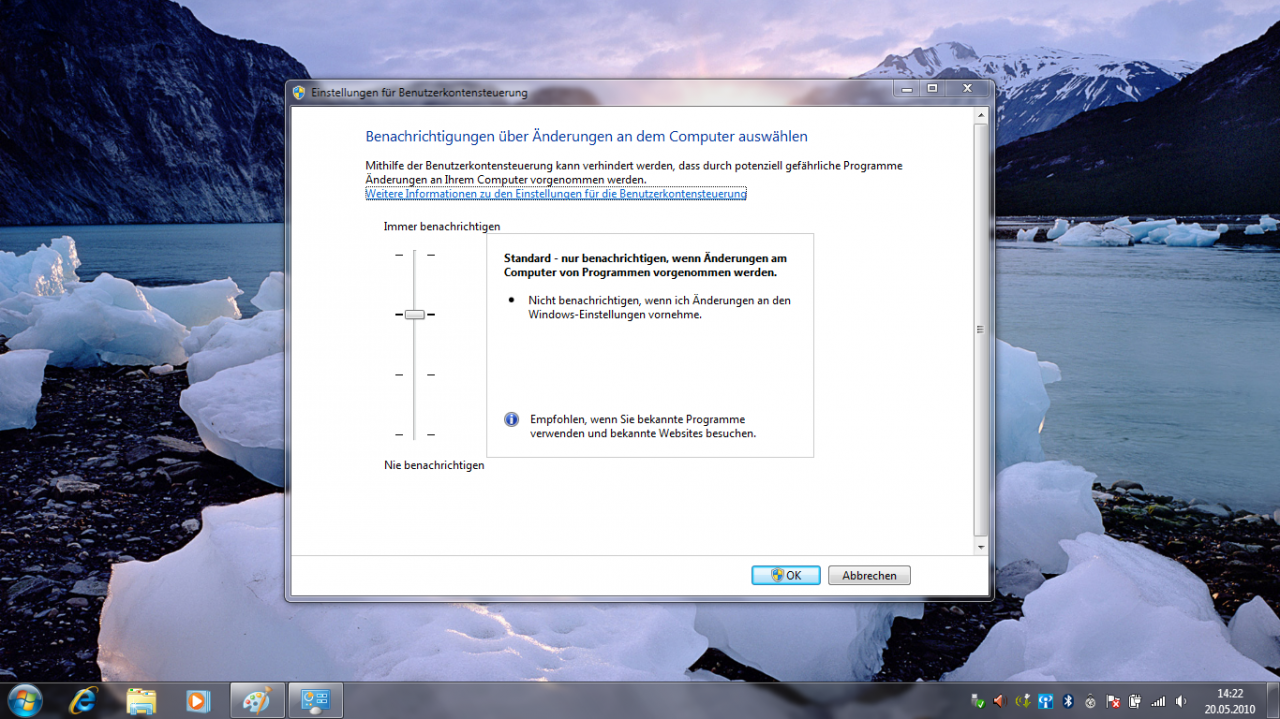Screen dimensions: 1280x719
Task: Open the Windows Start menu orb
Action: click(26, 700)
